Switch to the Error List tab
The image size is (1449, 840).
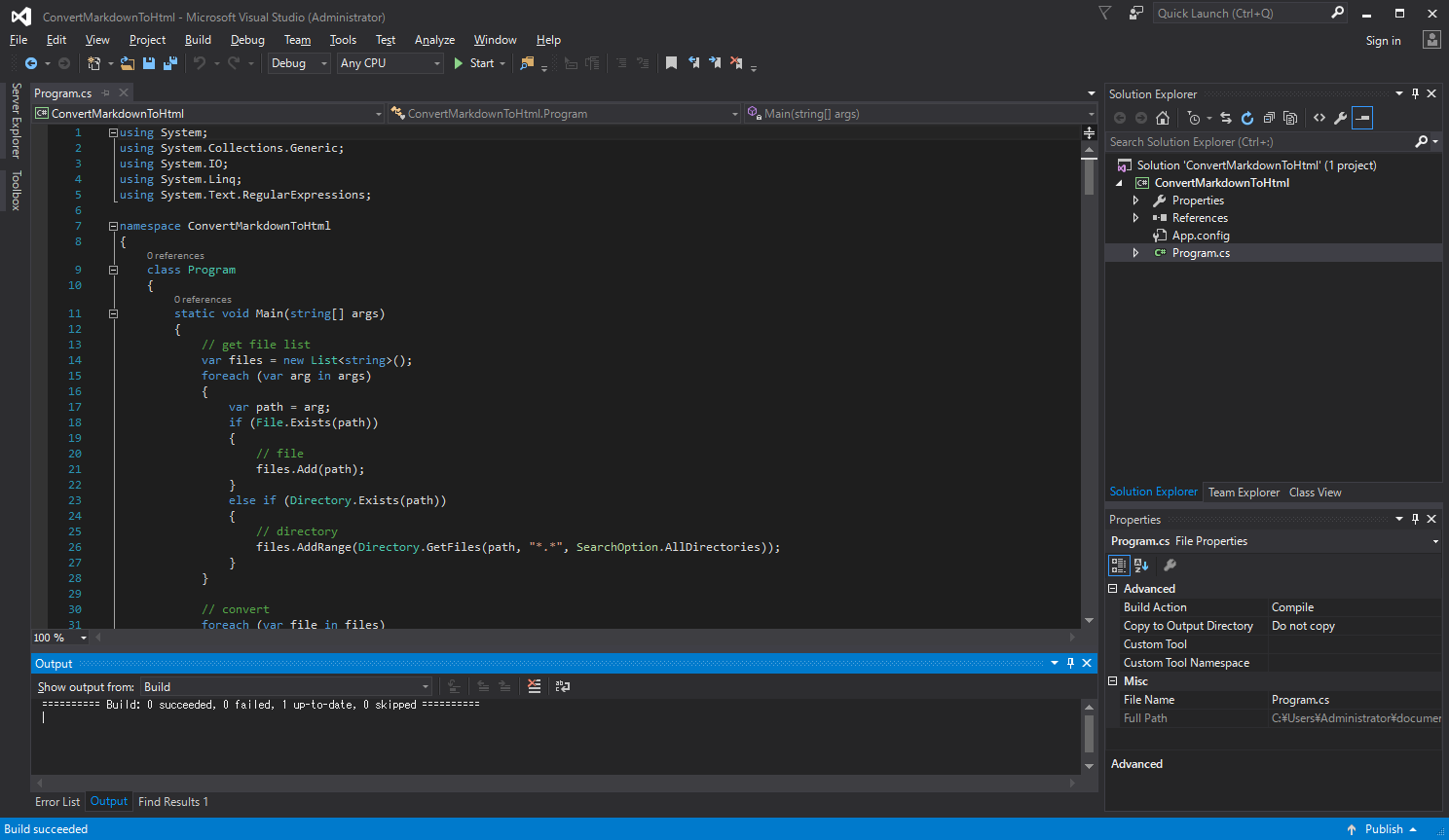pos(57,802)
